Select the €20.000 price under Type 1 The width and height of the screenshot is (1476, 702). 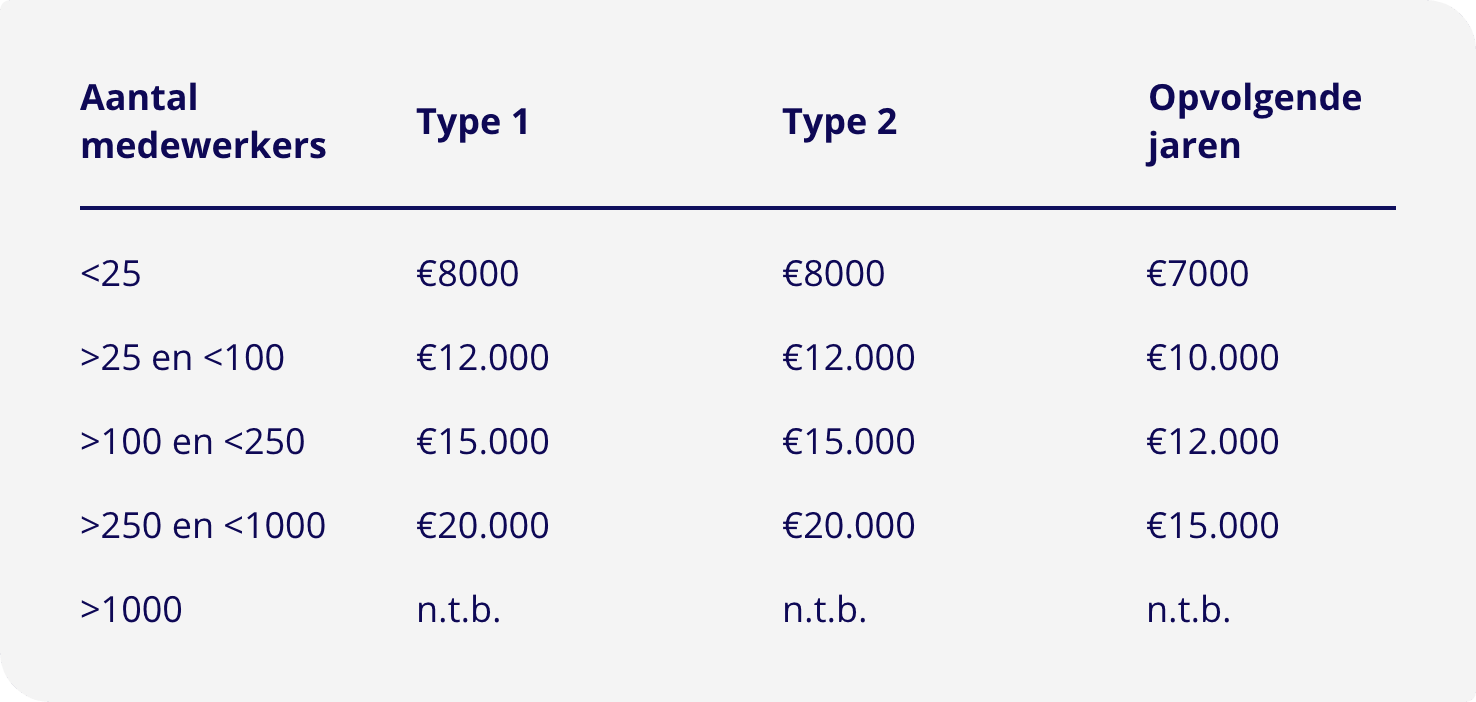(483, 526)
